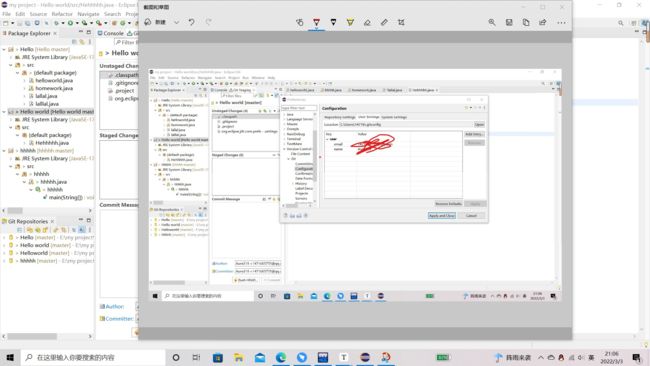
Task: Click the zoom magnifier in snip toolbar
Action: point(492,22)
